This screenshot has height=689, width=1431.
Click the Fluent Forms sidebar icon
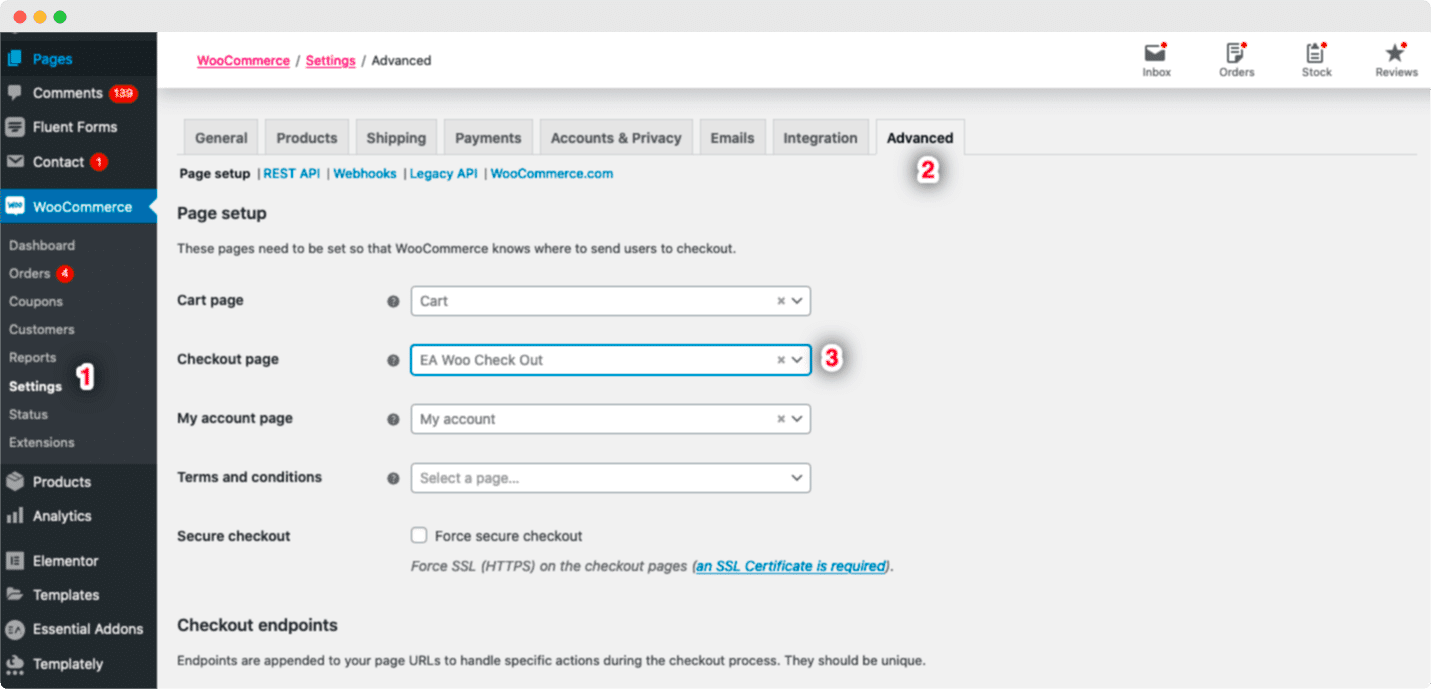(17, 127)
